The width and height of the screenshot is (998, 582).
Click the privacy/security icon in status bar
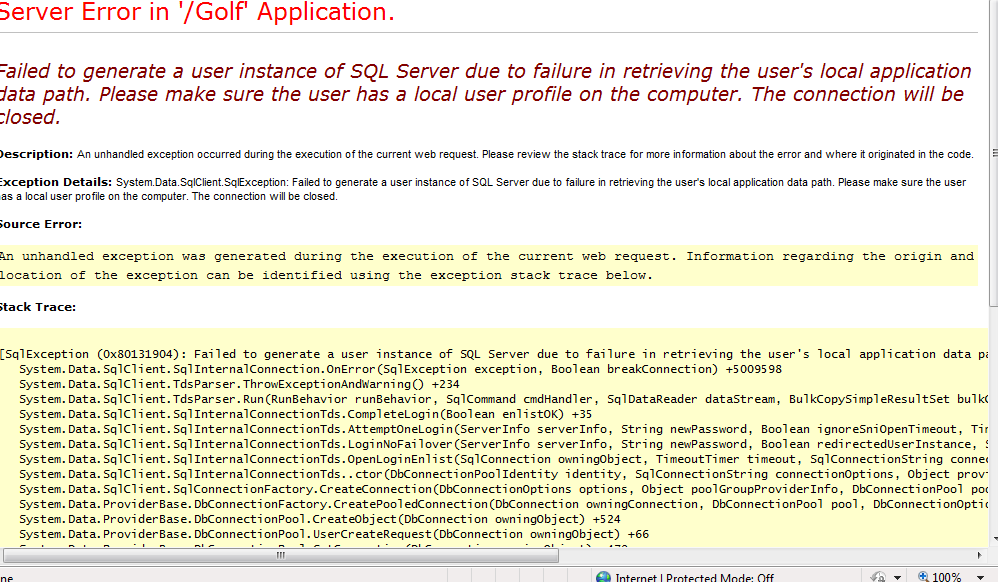pos(877,577)
